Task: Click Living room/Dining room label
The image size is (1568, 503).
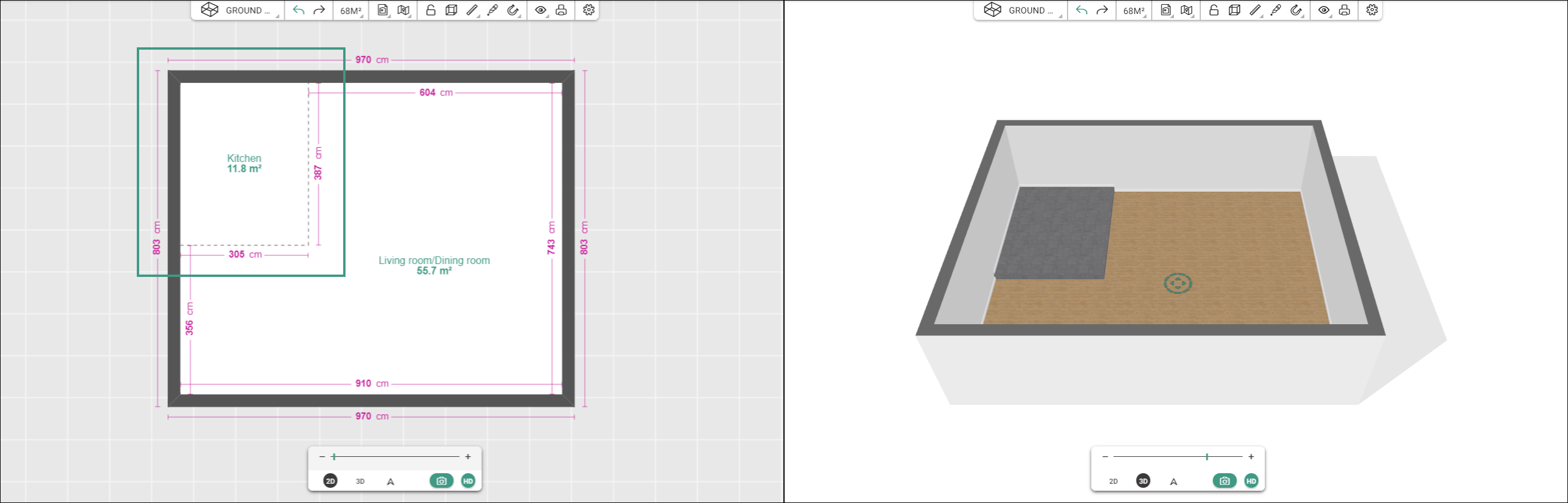Action: coord(434,261)
